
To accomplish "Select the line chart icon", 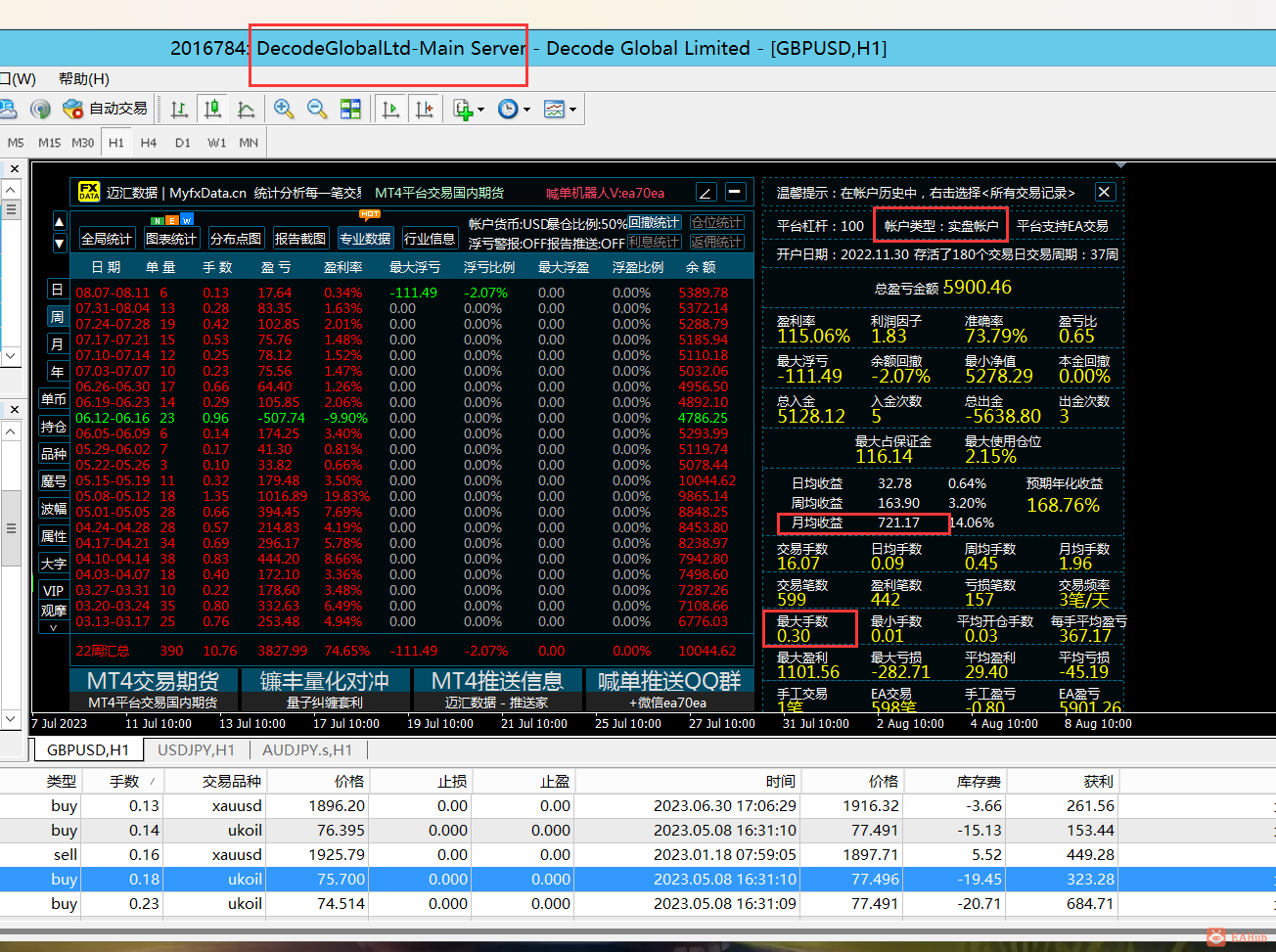I will coord(246,109).
